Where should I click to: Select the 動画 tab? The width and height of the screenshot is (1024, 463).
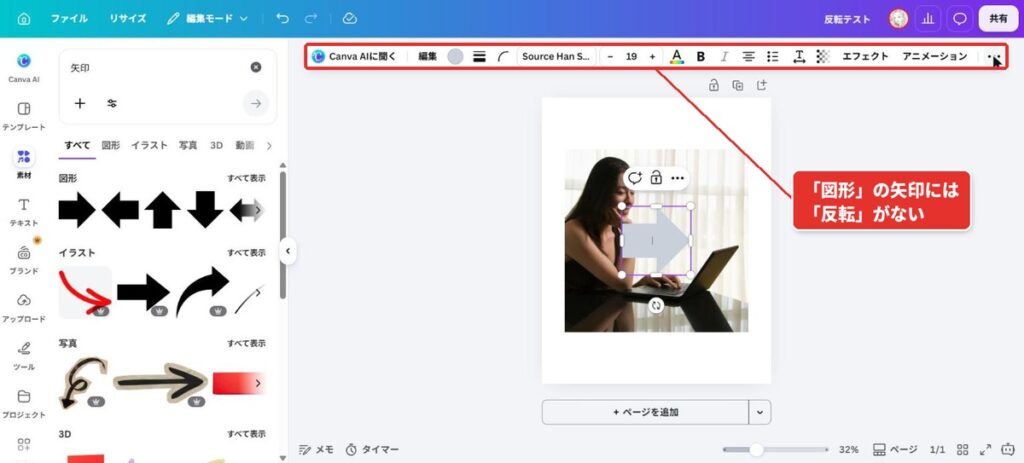[244, 146]
